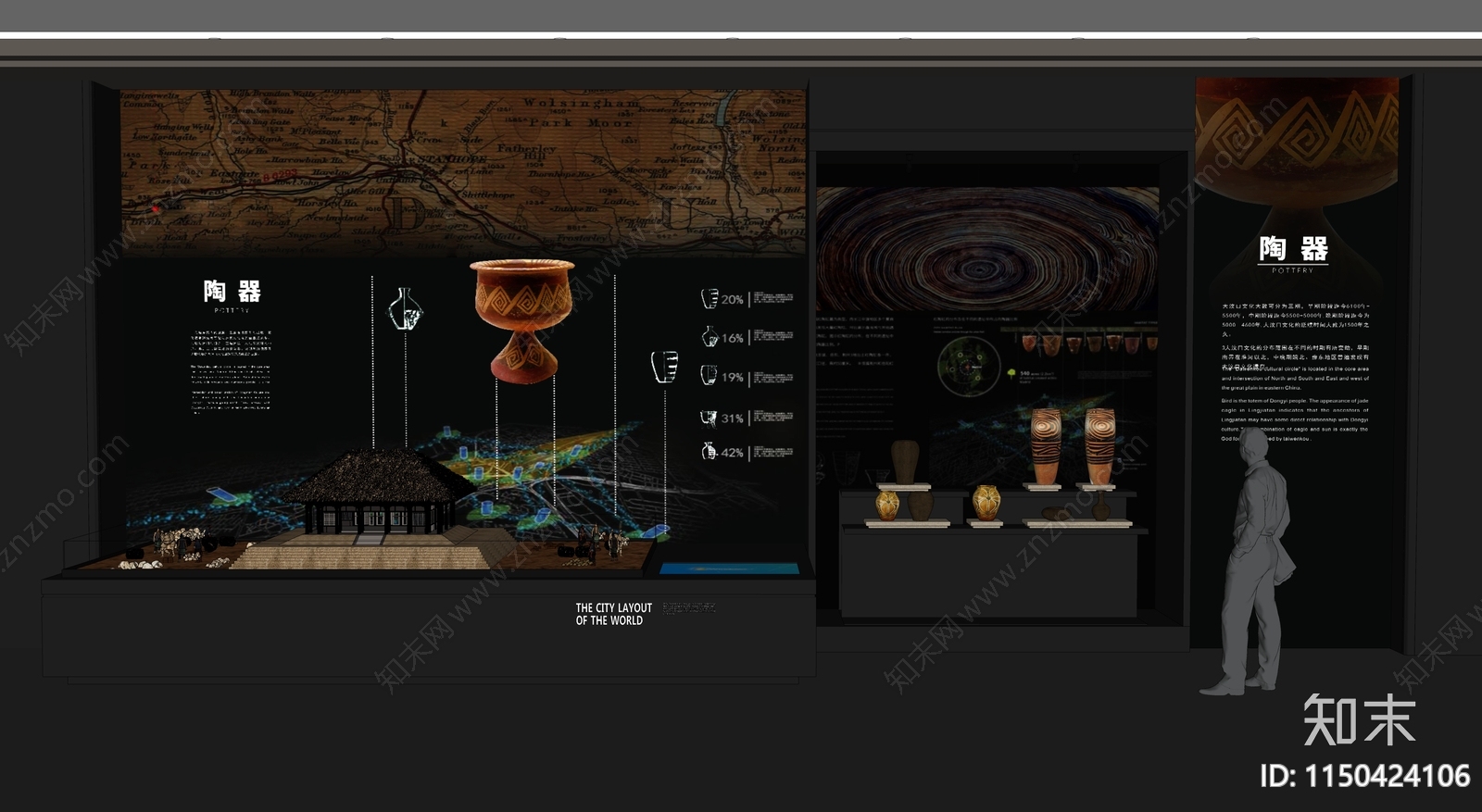This screenshot has width=1482, height=812.
Task: Select the outlined bottle icon left of goblet
Action: coord(404,308)
